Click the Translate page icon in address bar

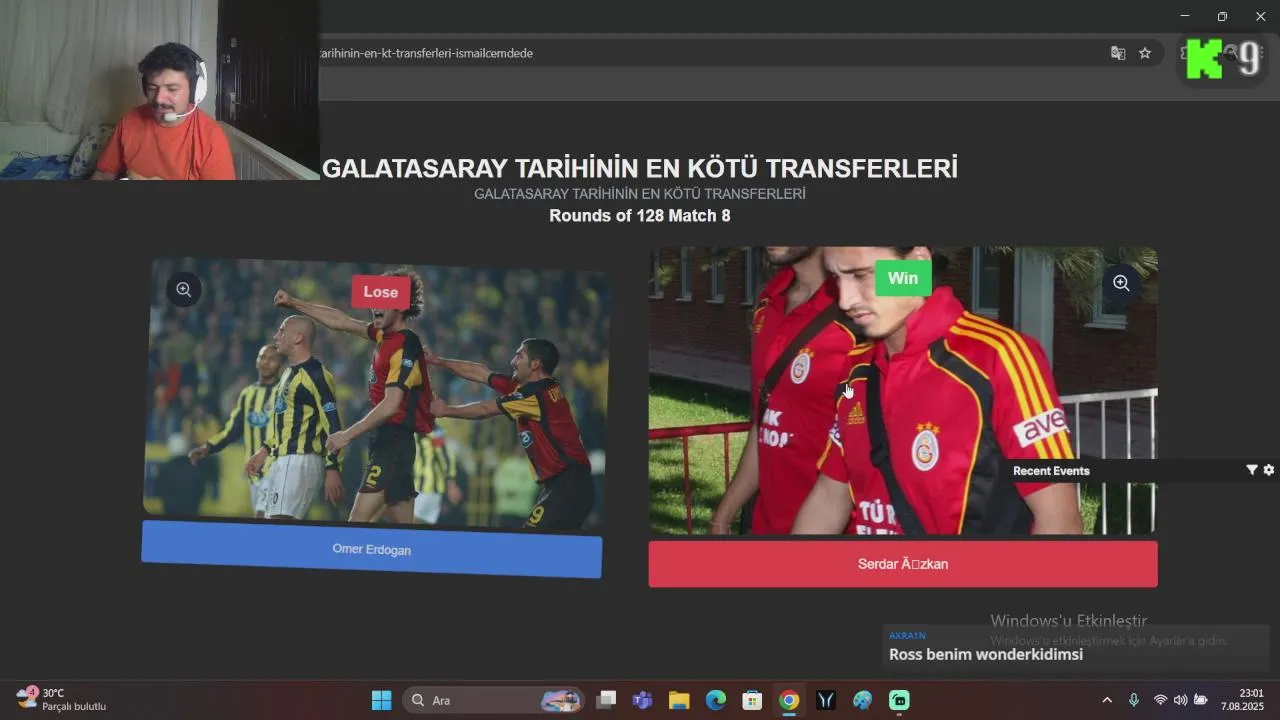click(x=1118, y=53)
